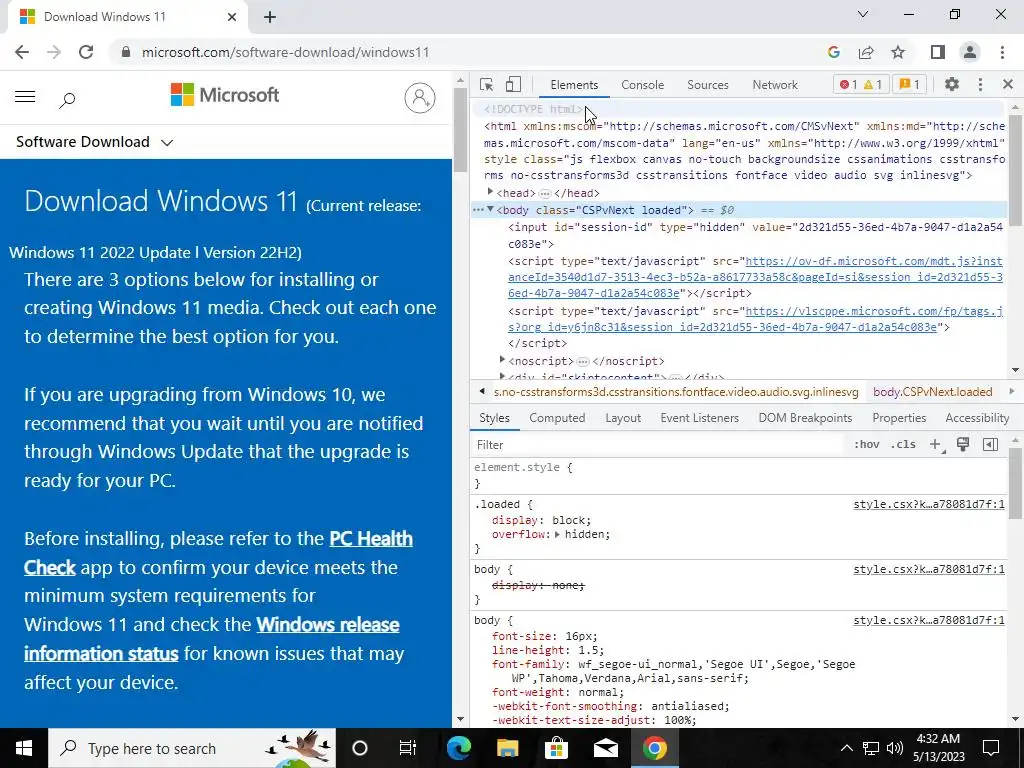Open the ov-df.microsoft.com mdt.js script link
This screenshot has height=768, width=1024.
click(x=755, y=277)
